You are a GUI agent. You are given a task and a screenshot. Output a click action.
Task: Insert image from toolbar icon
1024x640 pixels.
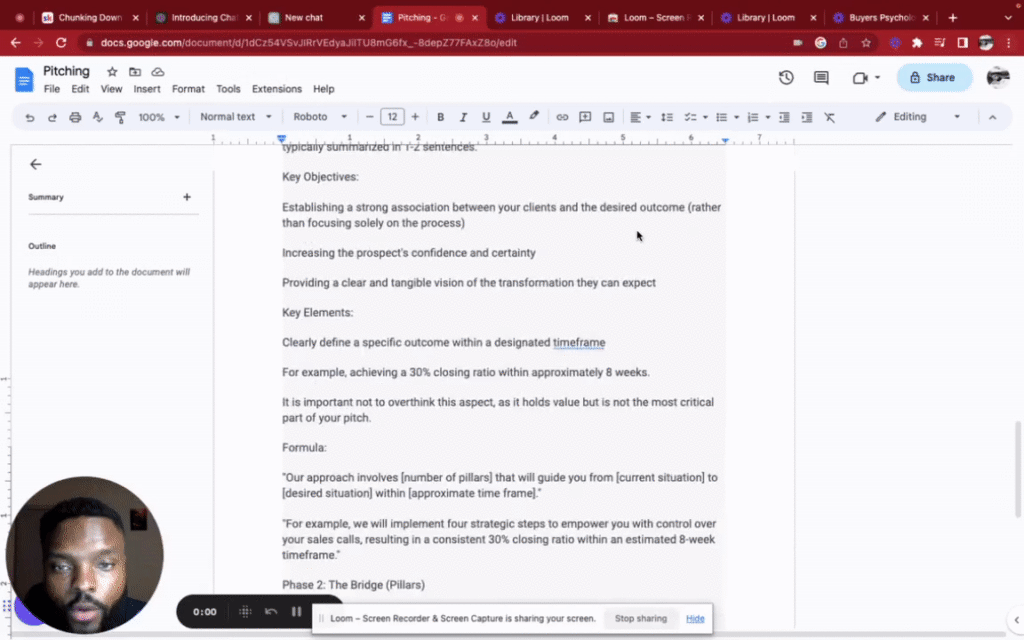pos(609,118)
